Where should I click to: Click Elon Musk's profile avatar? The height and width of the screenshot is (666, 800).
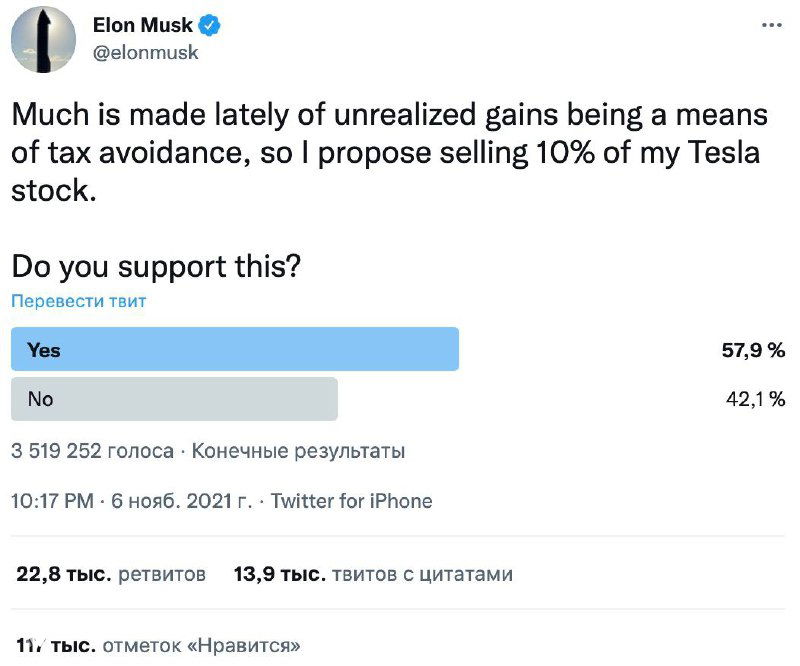(x=45, y=39)
